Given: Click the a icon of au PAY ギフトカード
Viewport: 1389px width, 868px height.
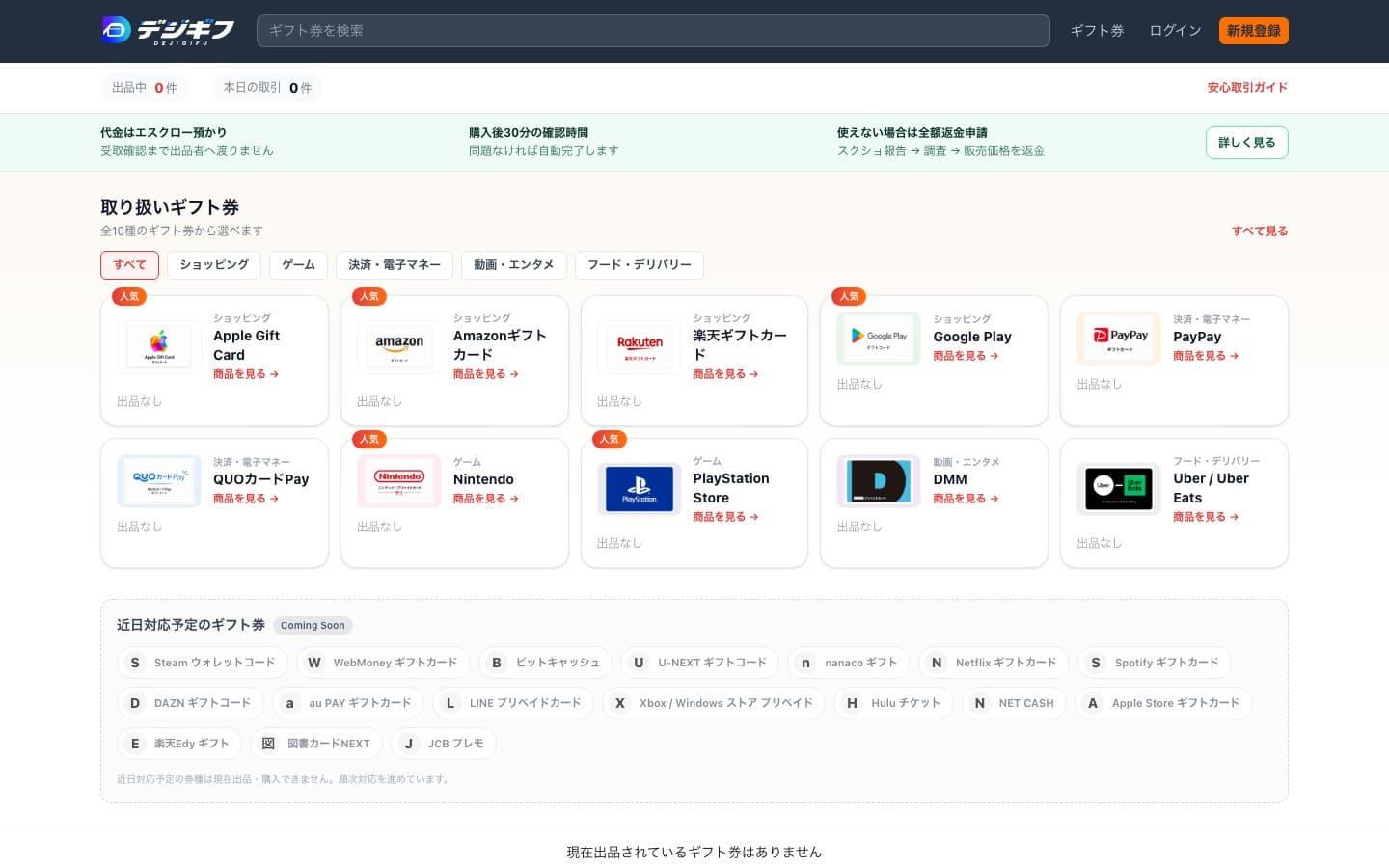Looking at the screenshot, I should pos(289,703).
